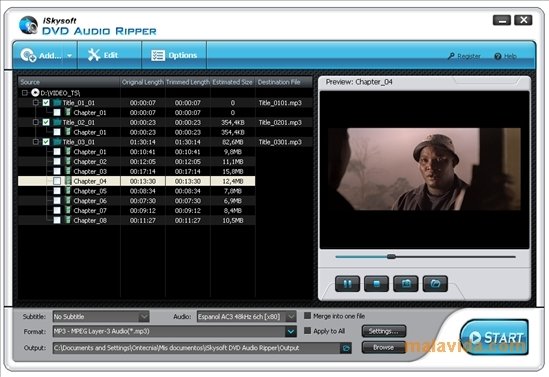Check Chapter_01 under Title_01_01

(x=57, y=112)
